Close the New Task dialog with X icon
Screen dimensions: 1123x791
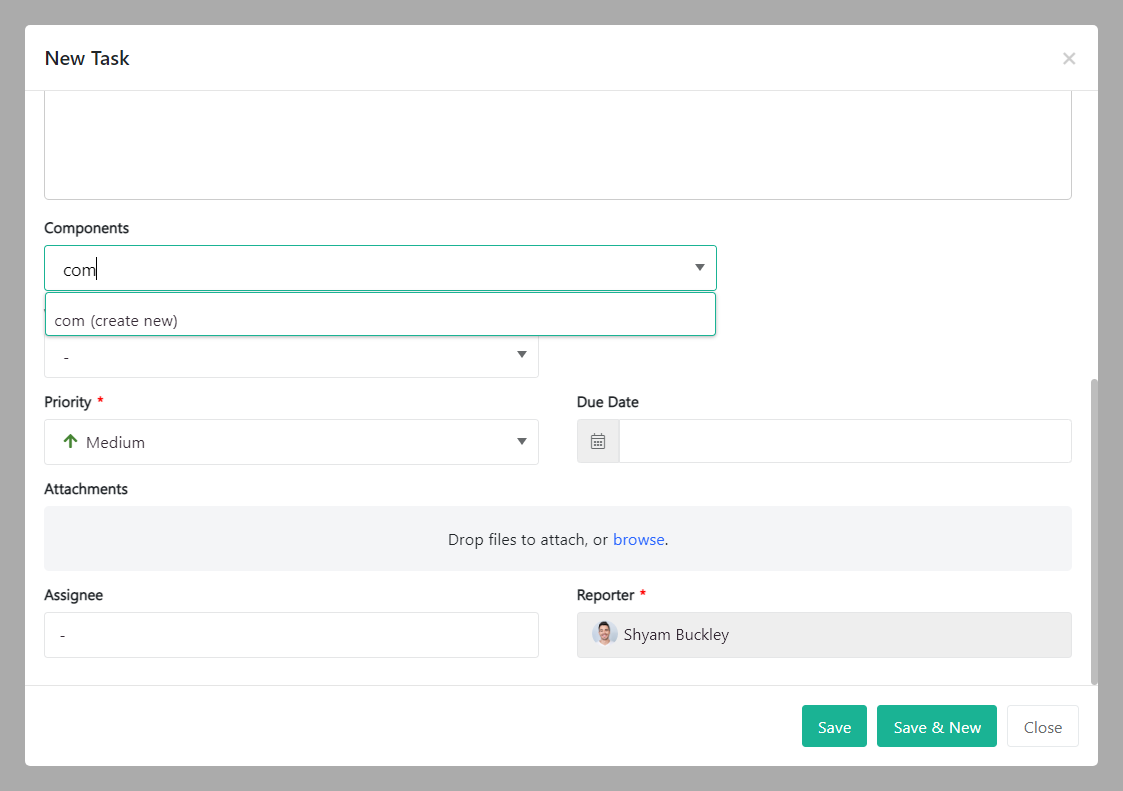click(x=1069, y=59)
